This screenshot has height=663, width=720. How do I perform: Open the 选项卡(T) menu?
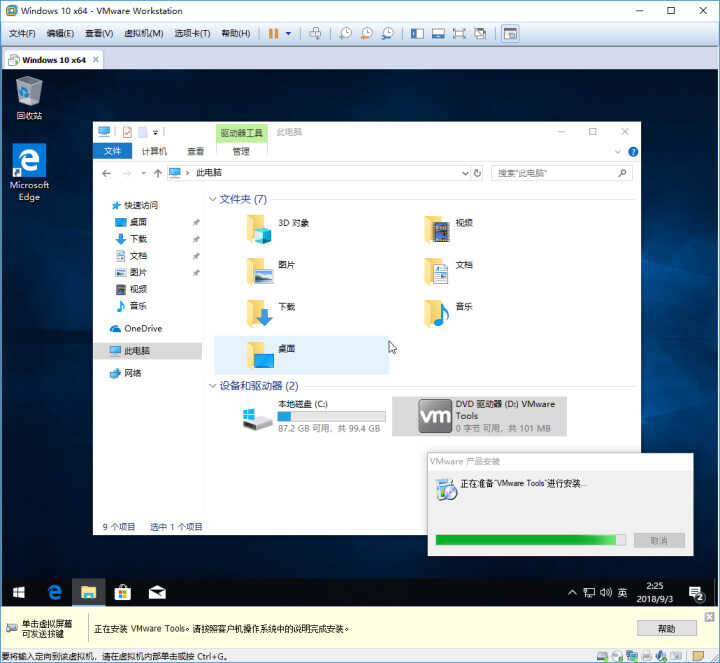click(192, 34)
